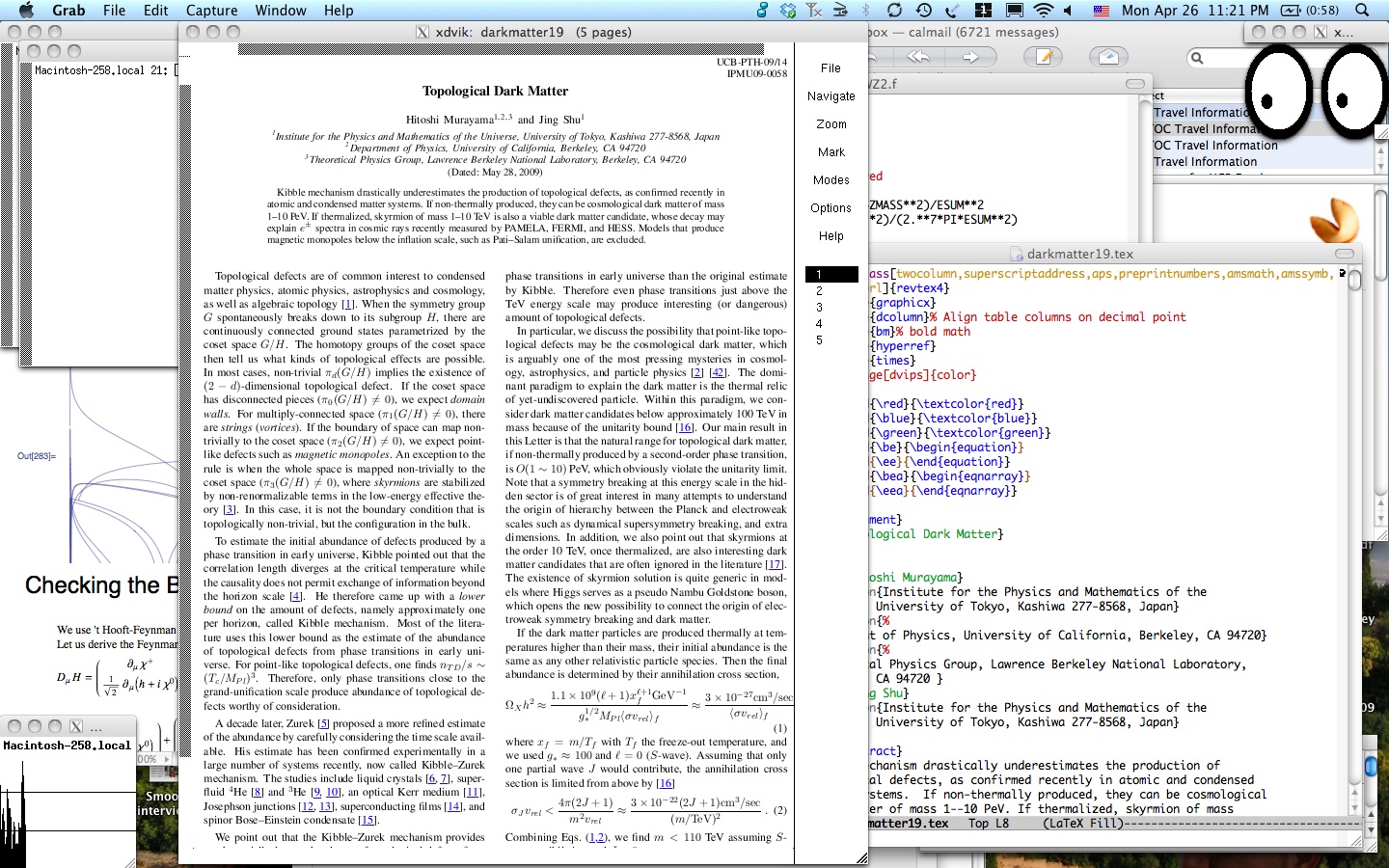Open the File menu in the macOS menu bar
This screenshot has height=868, width=1389.
tap(115, 10)
